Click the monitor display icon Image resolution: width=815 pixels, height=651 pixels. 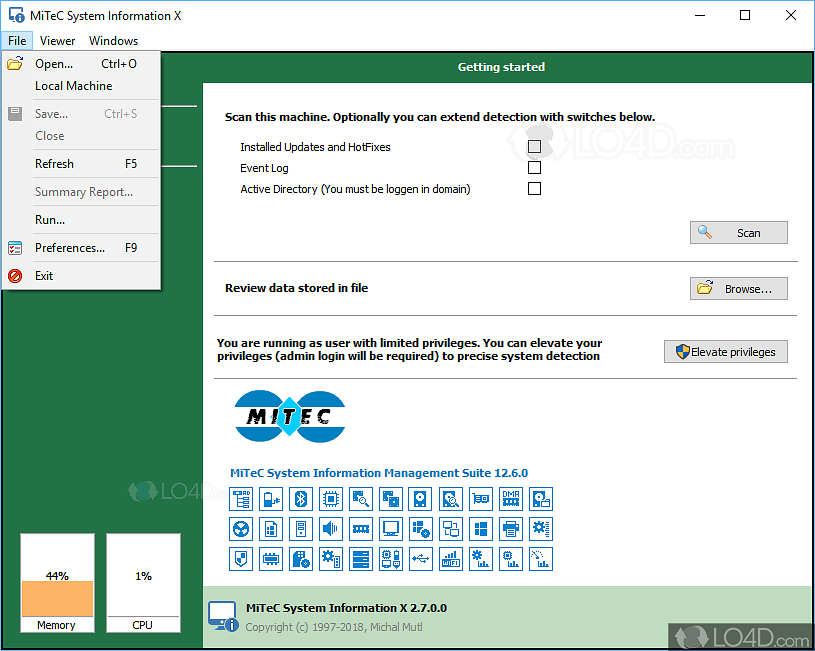pos(391,528)
